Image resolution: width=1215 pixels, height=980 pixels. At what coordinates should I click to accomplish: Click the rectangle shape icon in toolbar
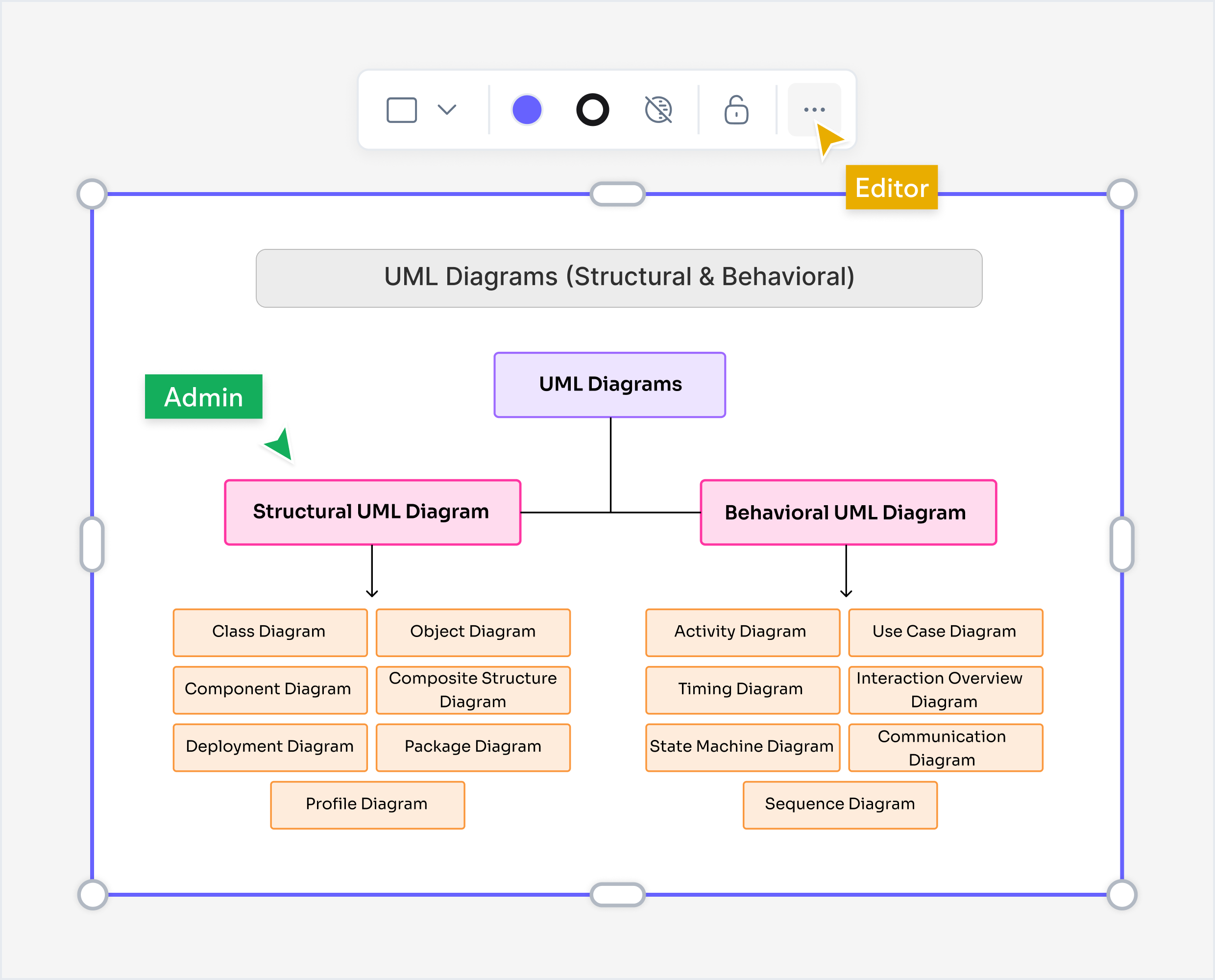coord(401,110)
